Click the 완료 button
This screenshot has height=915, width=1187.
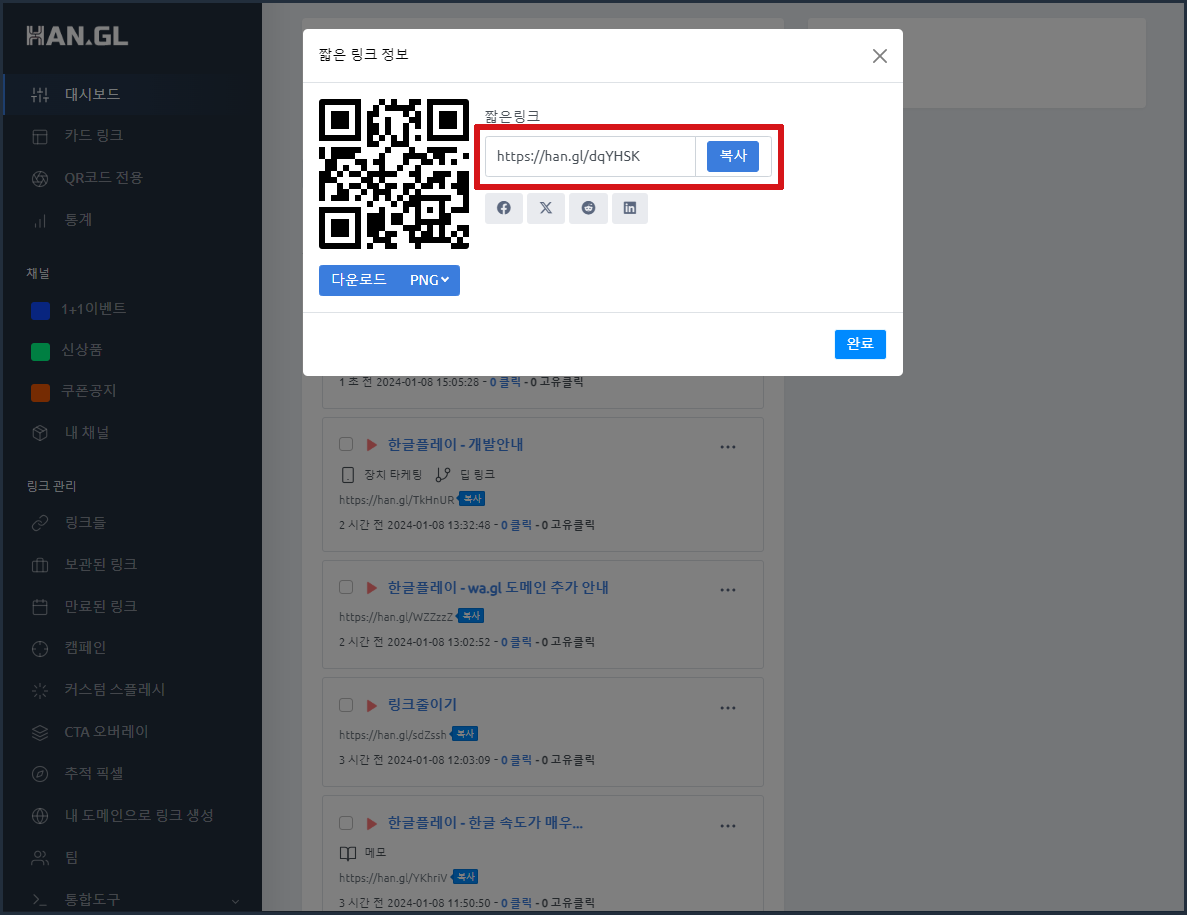point(860,344)
